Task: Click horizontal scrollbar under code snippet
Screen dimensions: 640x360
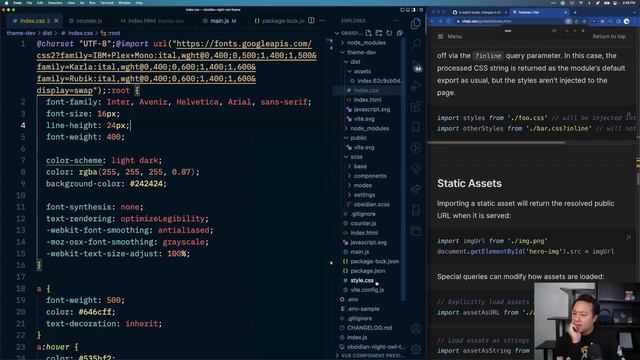Action: coord(496,142)
